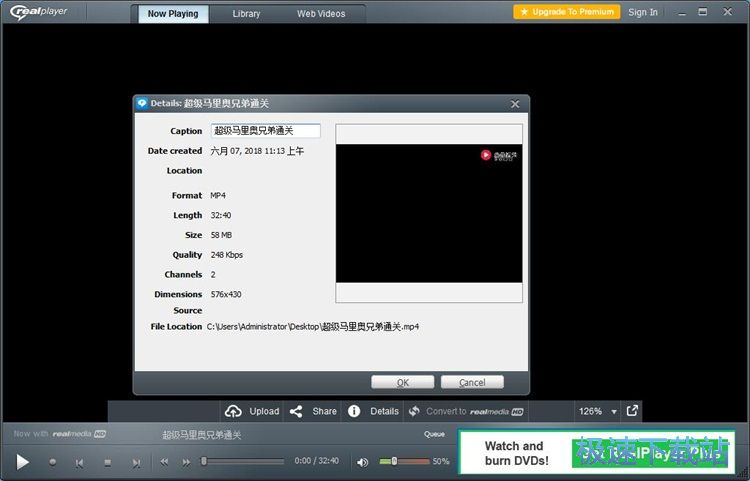750x481 pixels.
Task: Open the Web Videos tab
Action: [321, 13]
